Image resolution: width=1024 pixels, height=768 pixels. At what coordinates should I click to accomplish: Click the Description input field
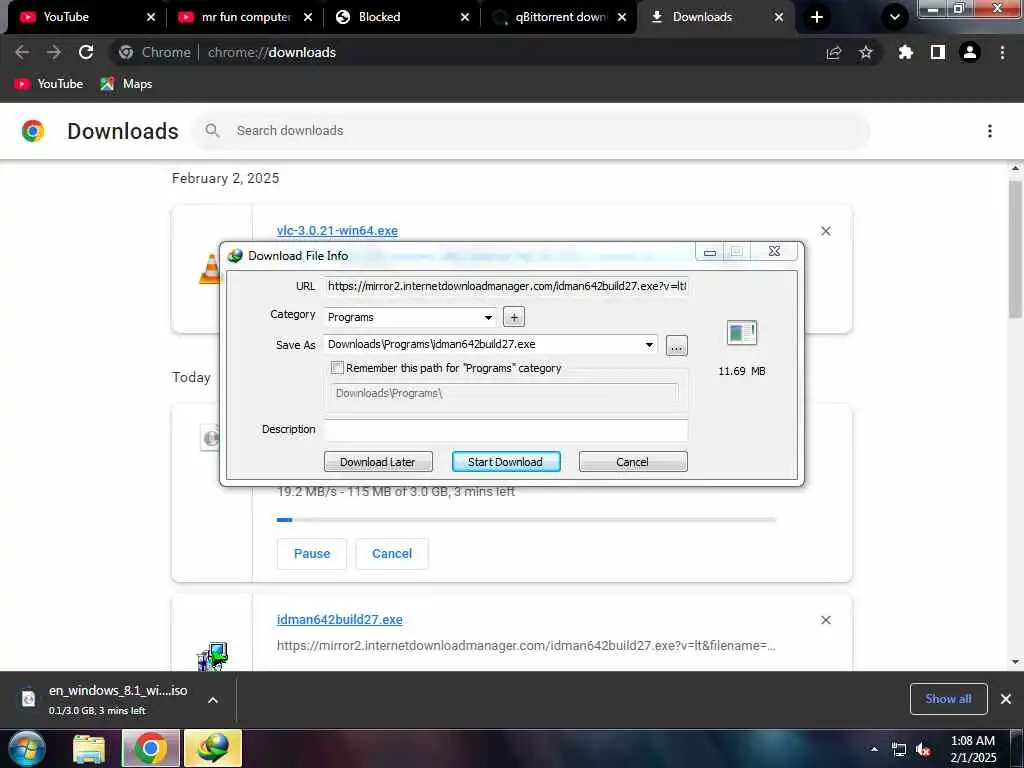tap(506, 430)
